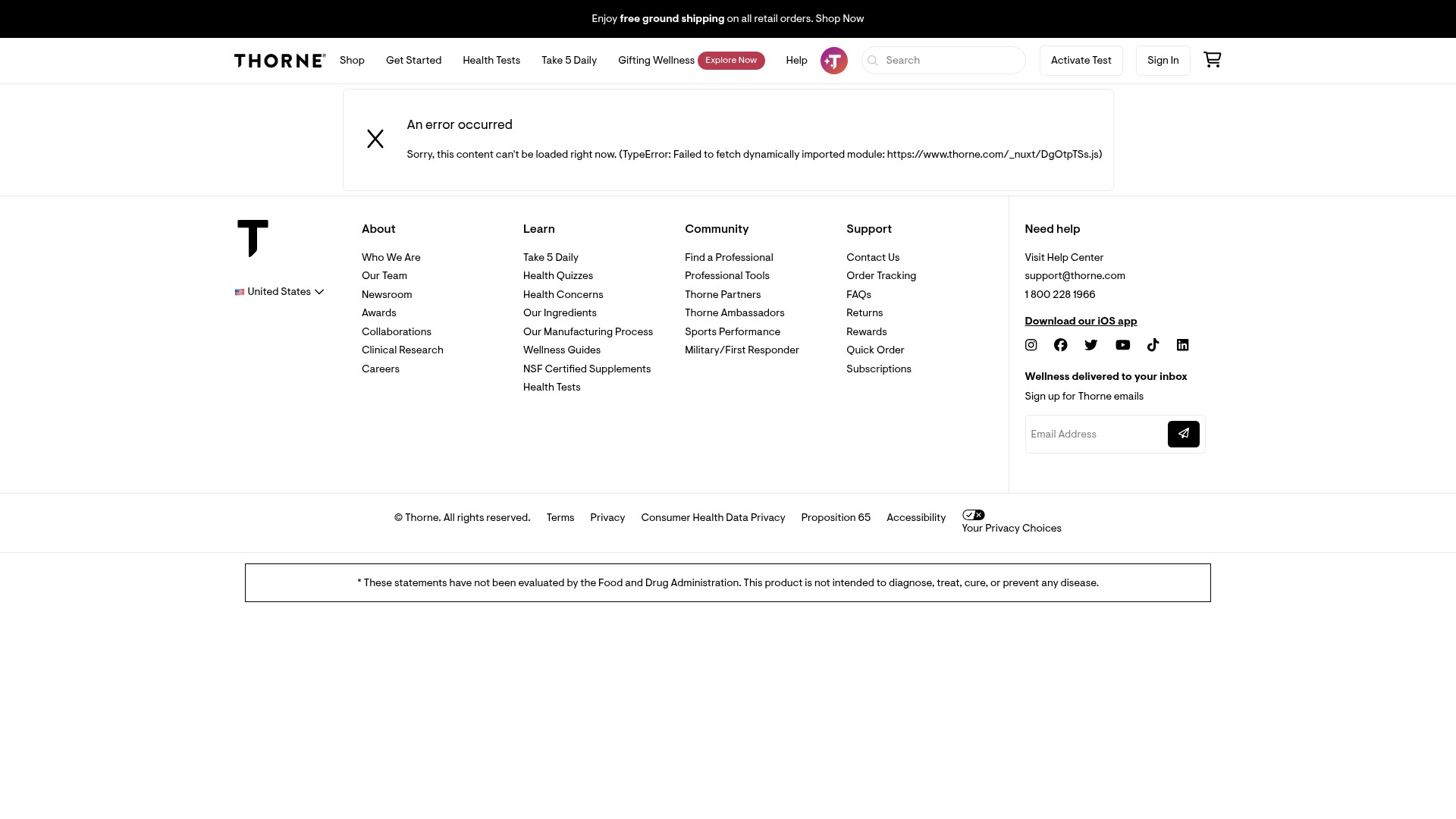The height and width of the screenshot is (819, 1456).
Task: Open the Health Quizzes link
Action: click(557, 276)
